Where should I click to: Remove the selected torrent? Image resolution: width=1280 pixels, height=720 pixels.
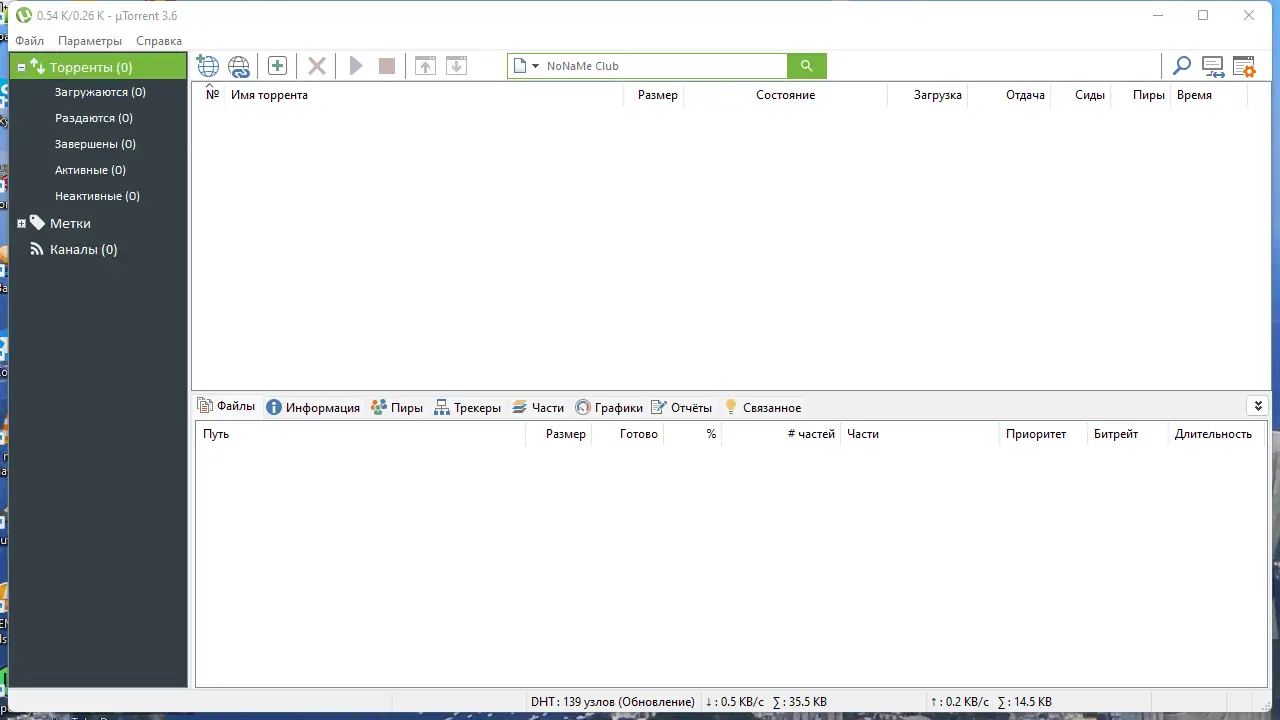[x=316, y=65]
